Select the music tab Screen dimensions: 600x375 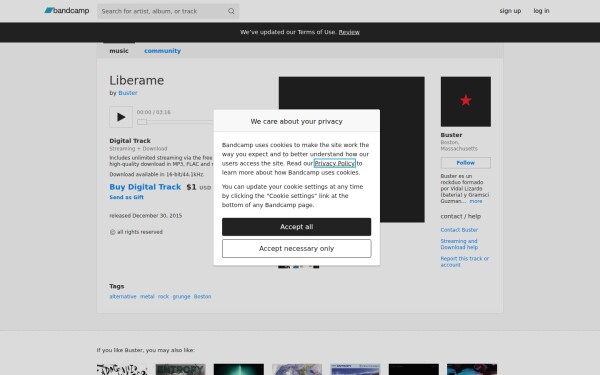119,51
